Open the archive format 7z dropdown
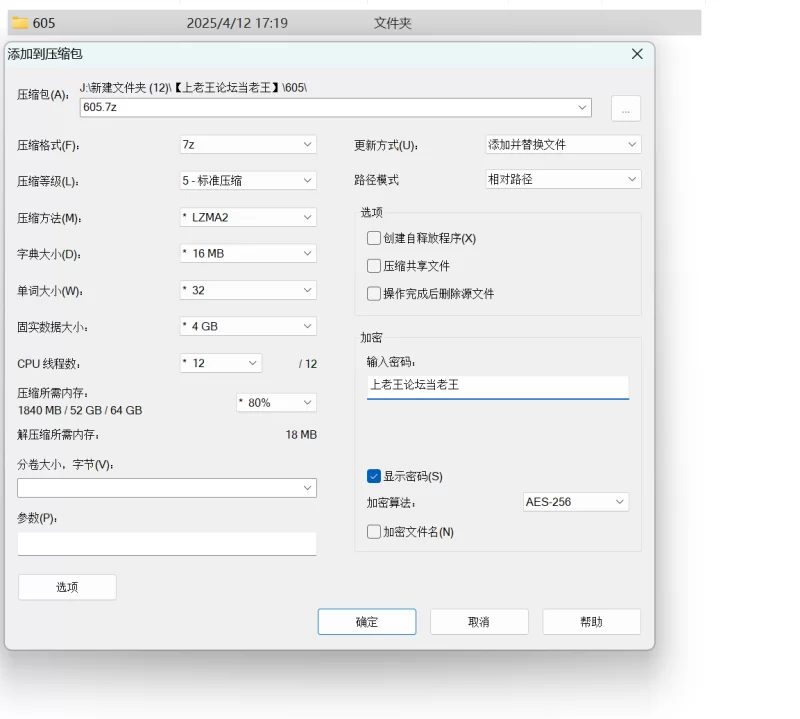Viewport: 800px width, 719px height. (x=248, y=145)
